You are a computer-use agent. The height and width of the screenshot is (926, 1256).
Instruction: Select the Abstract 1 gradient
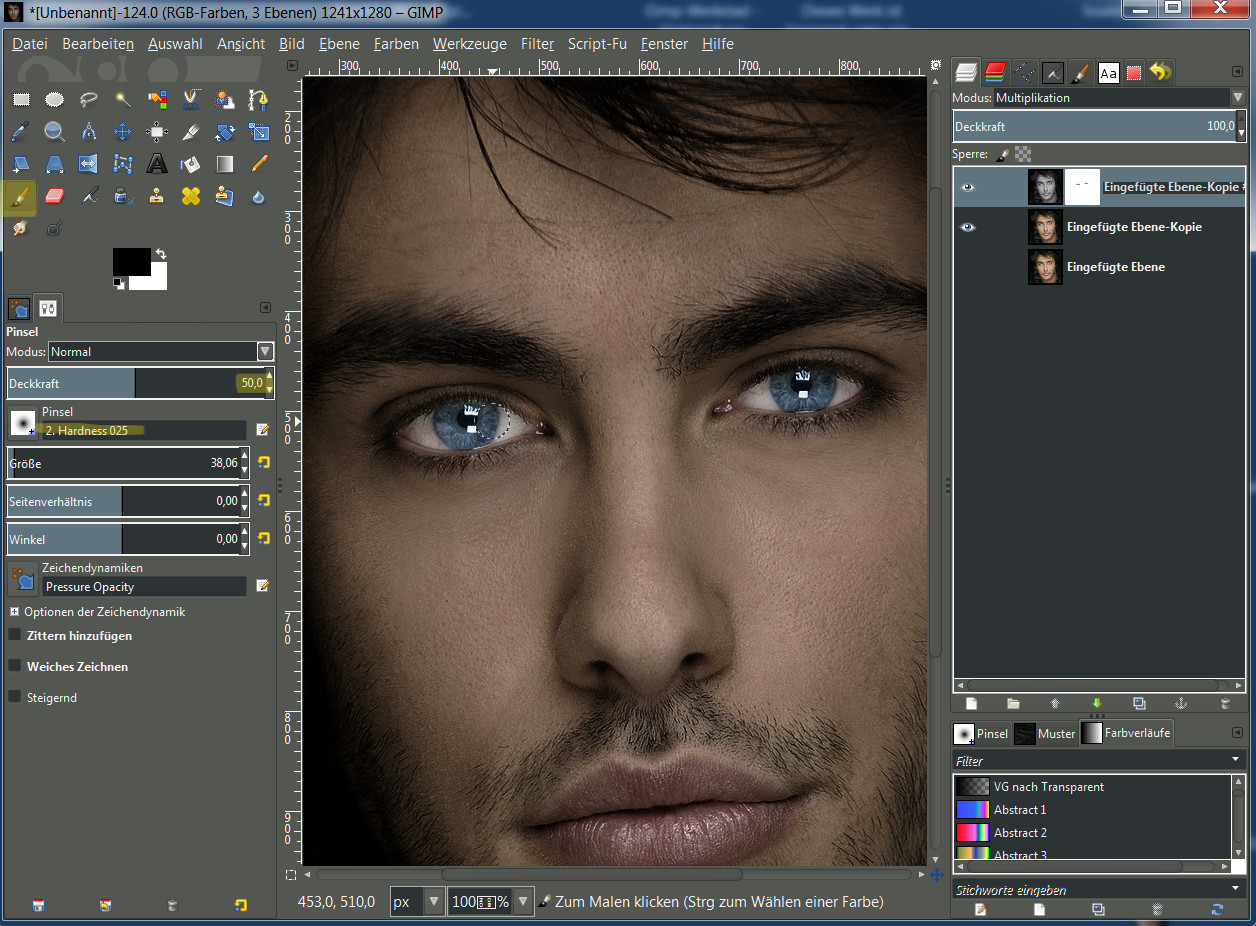tap(1019, 810)
